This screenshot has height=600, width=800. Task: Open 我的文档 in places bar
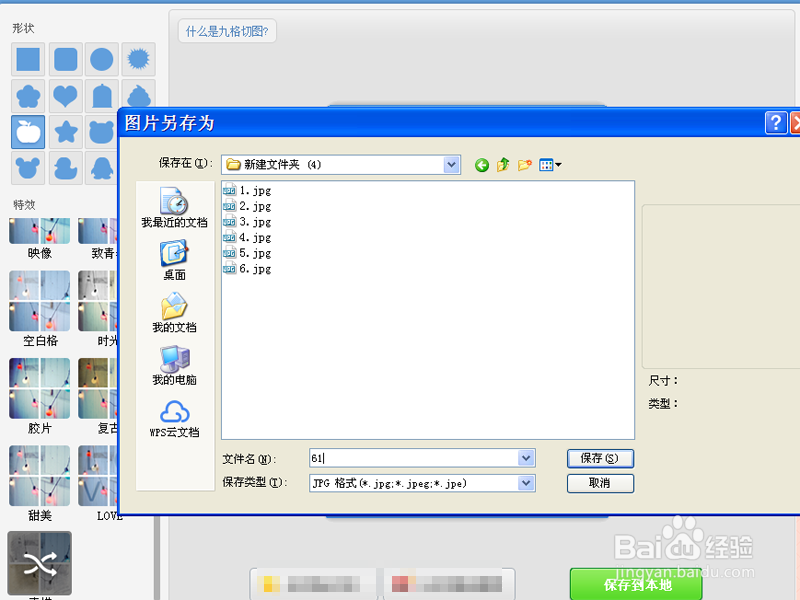pos(174,312)
